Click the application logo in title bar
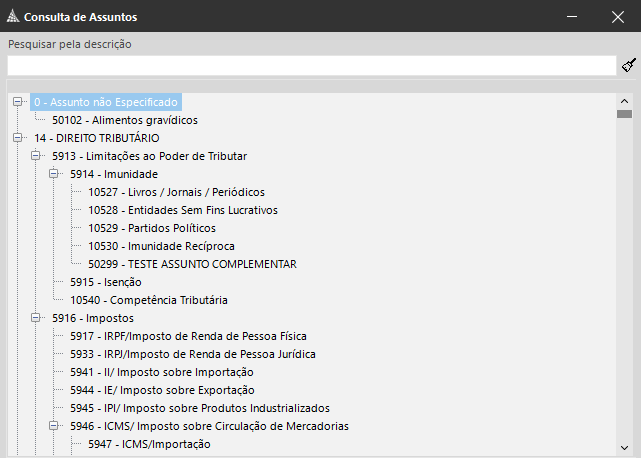The height and width of the screenshot is (458, 641). [x=13, y=16]
